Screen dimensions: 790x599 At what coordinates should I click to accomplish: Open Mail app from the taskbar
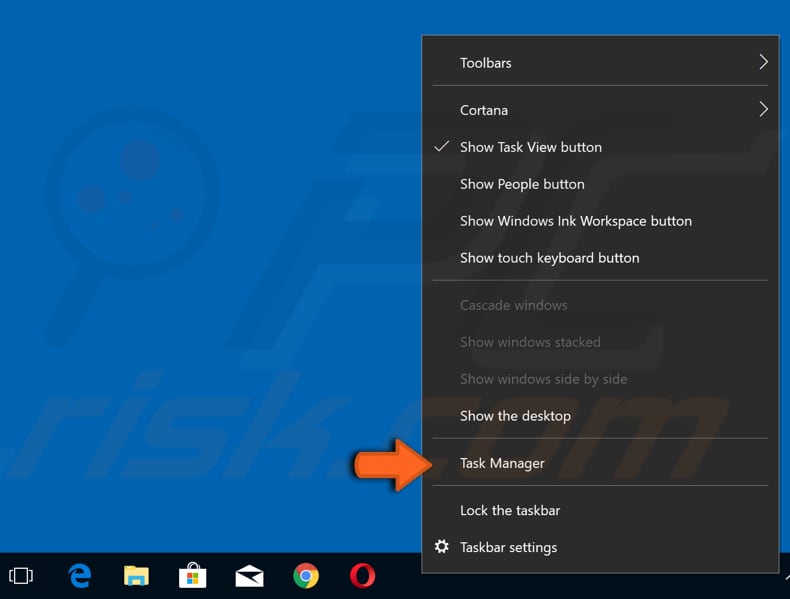coord(249,576)
